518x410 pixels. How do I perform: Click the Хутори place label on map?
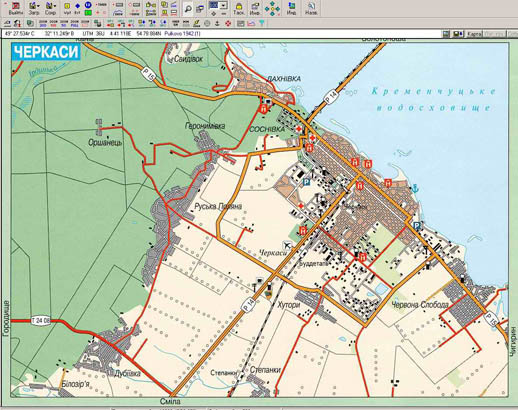click(x=289, y=305)
